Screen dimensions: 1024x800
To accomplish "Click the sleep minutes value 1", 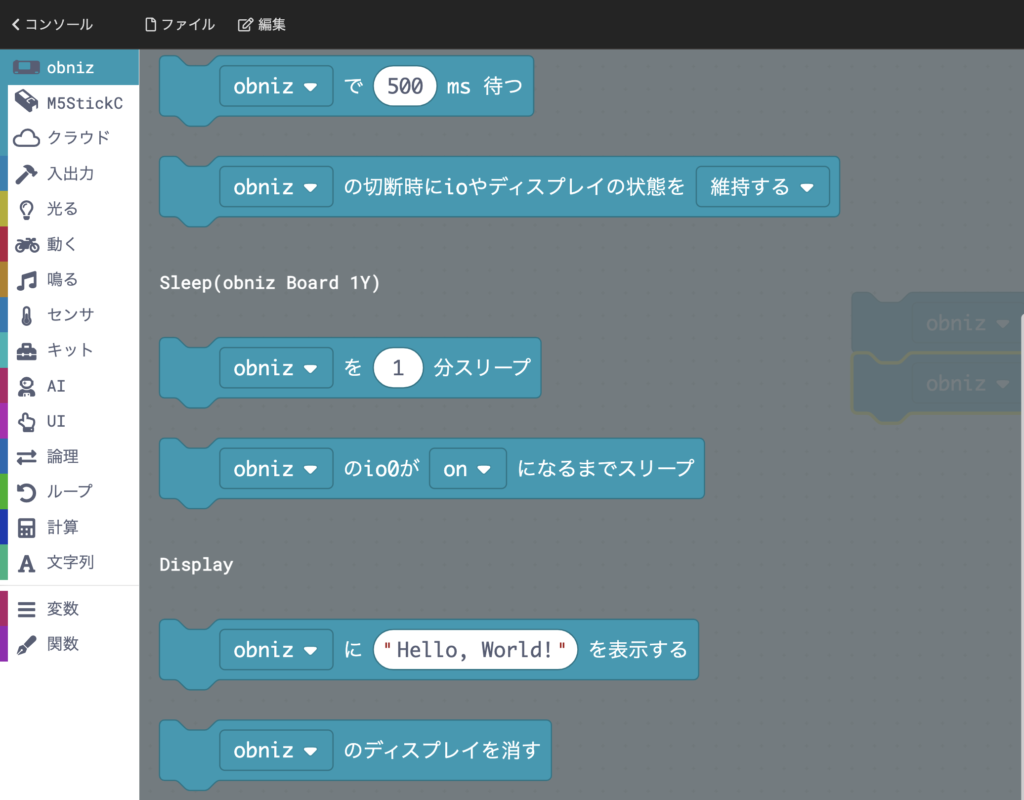I will [x=398, y=368].
